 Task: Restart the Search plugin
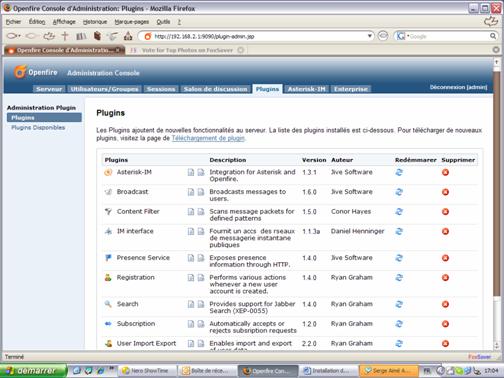pyautogui.click(x=399, y=304)
